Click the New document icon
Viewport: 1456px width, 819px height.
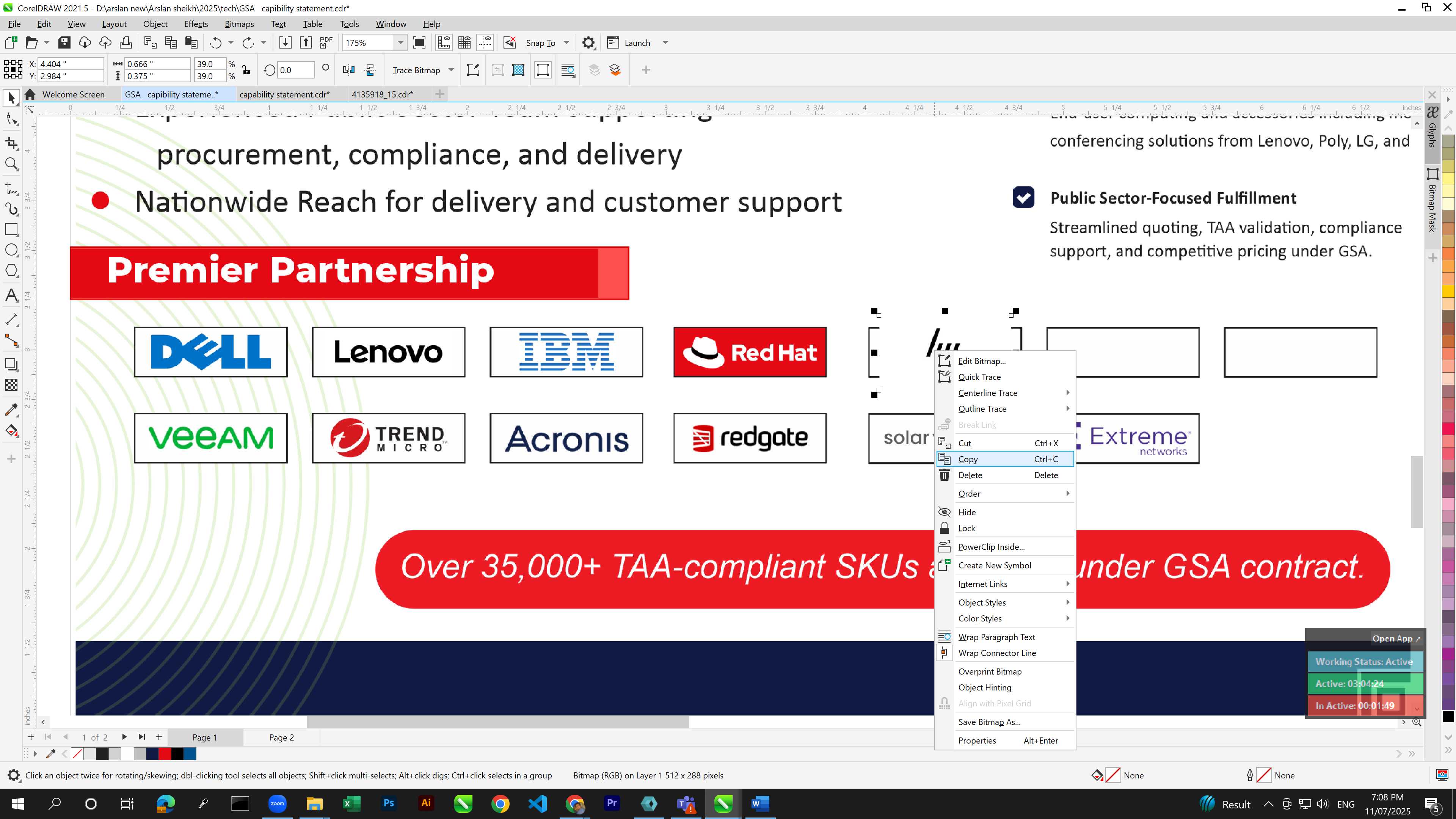coord(11,42)
